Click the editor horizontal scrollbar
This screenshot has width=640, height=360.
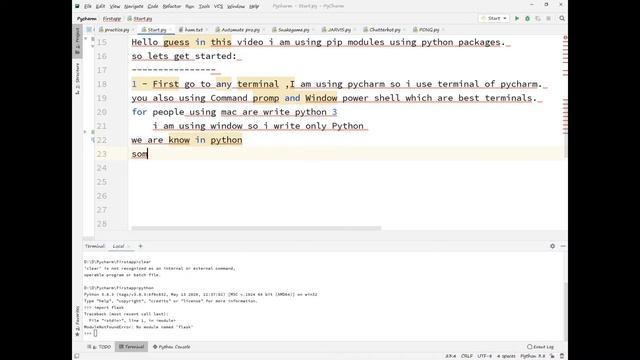point(256,228)
